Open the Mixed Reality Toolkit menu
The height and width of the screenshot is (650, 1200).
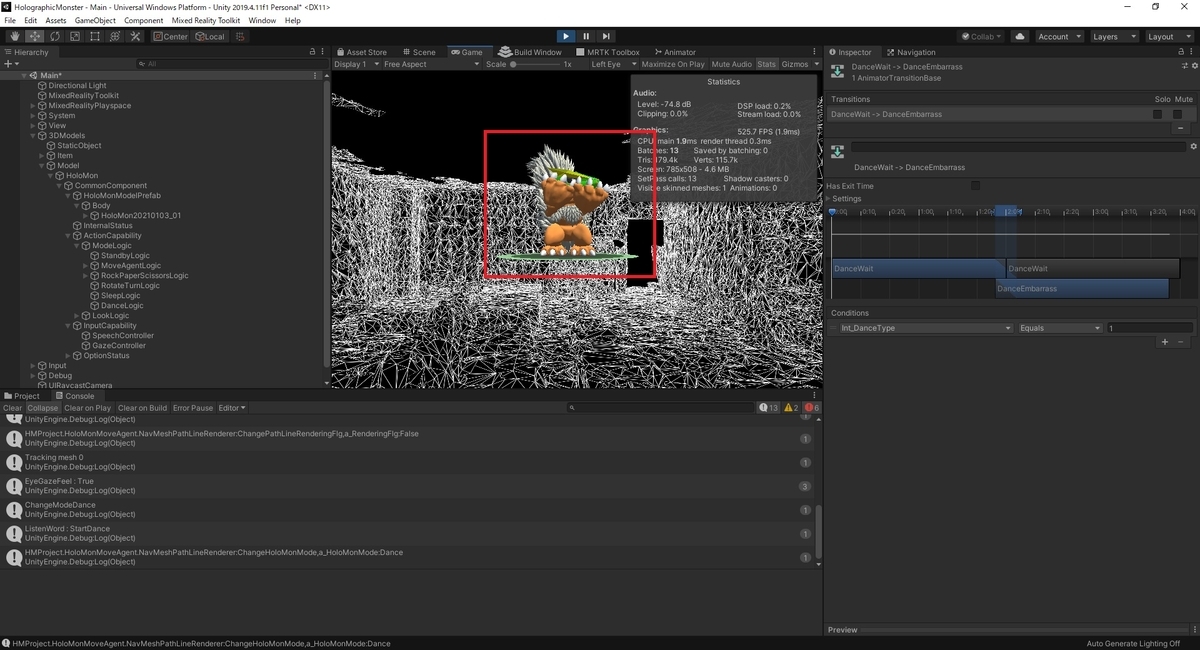point(207,20)
